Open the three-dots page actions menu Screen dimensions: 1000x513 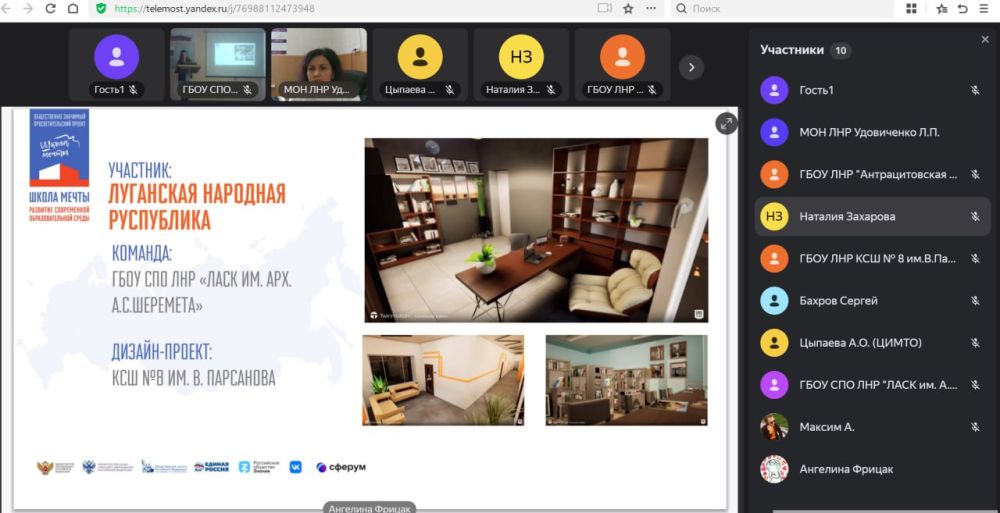click(651, 9)
